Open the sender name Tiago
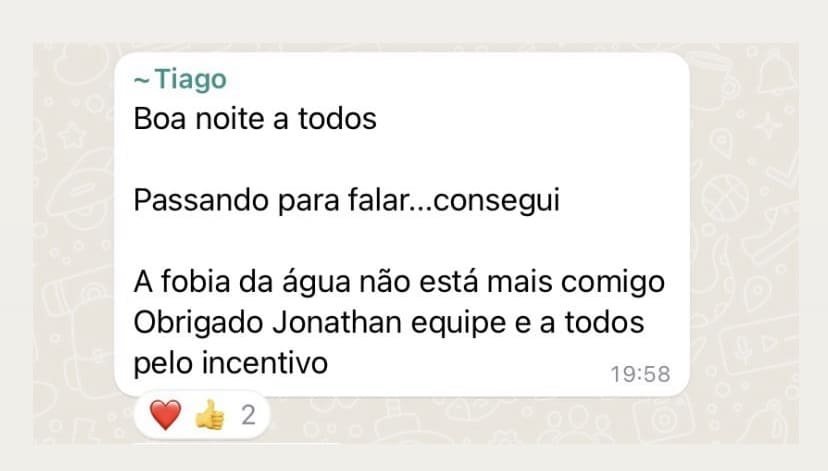The width and height of the screenshot is (828, 471). pyautogui.click(x=191, y=80)
